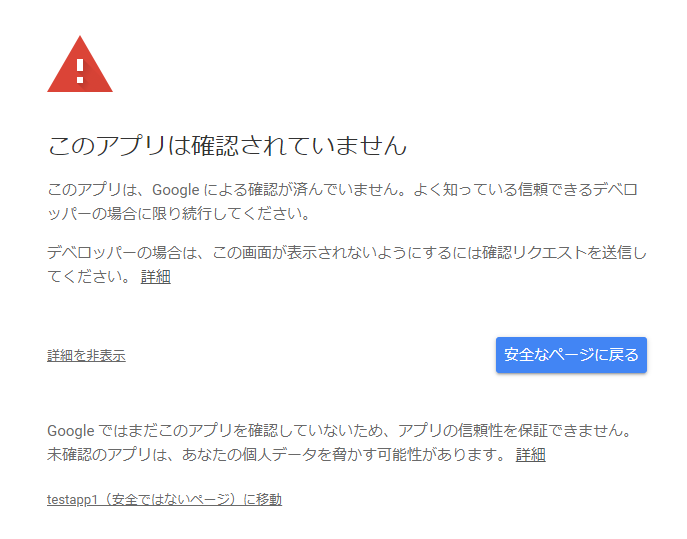Click the white exclamation mark in the triangle
The width and height of the screenshot is (687, 539).
80,68
